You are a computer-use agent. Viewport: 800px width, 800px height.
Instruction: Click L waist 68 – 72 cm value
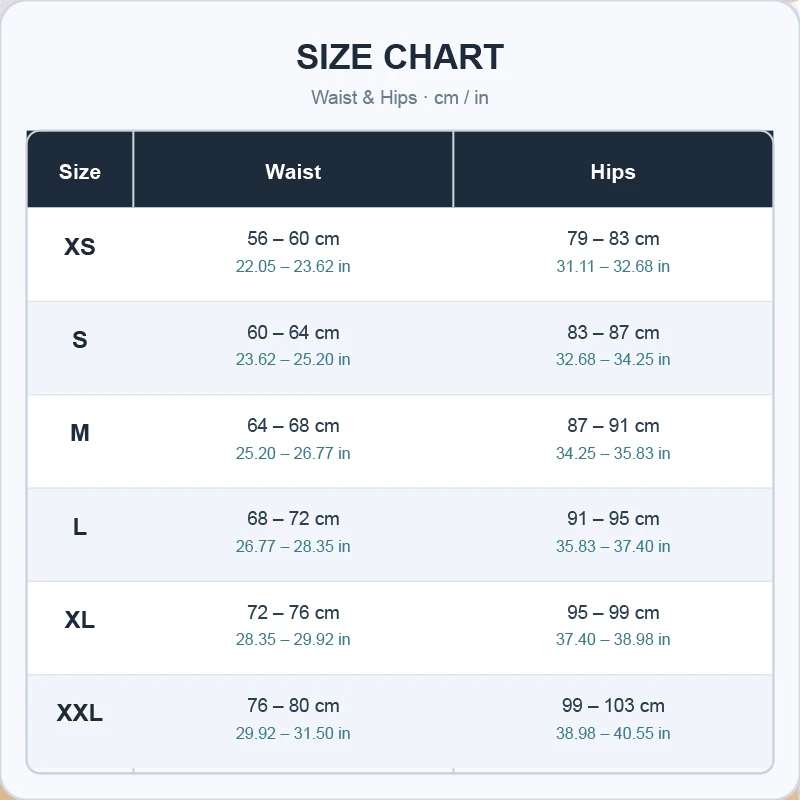click(x=293, y=519)
